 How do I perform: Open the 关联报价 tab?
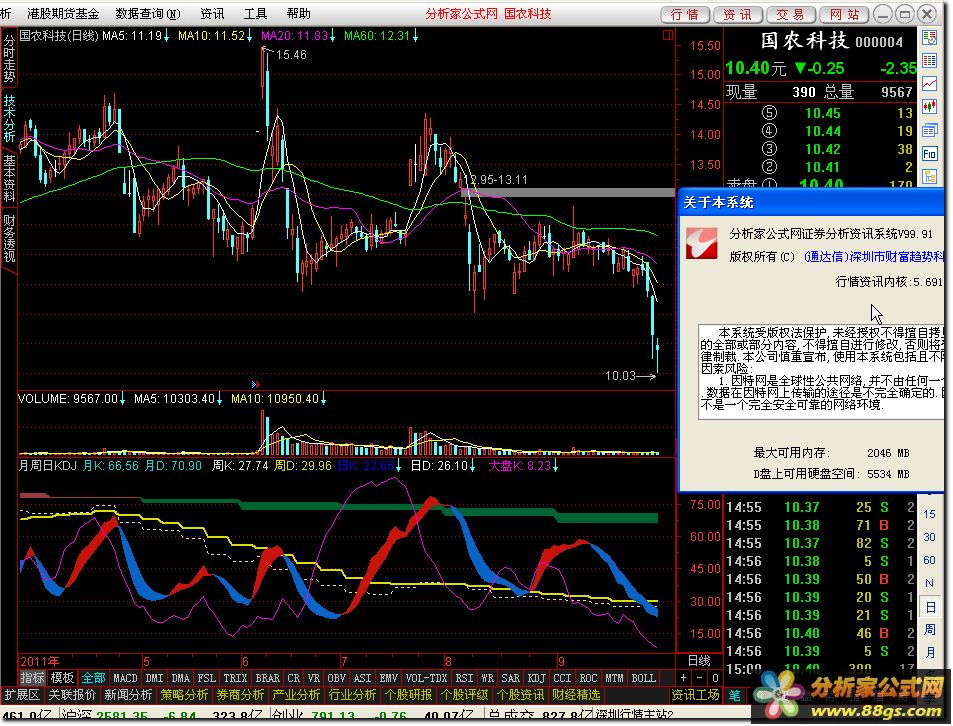[72, 695]
